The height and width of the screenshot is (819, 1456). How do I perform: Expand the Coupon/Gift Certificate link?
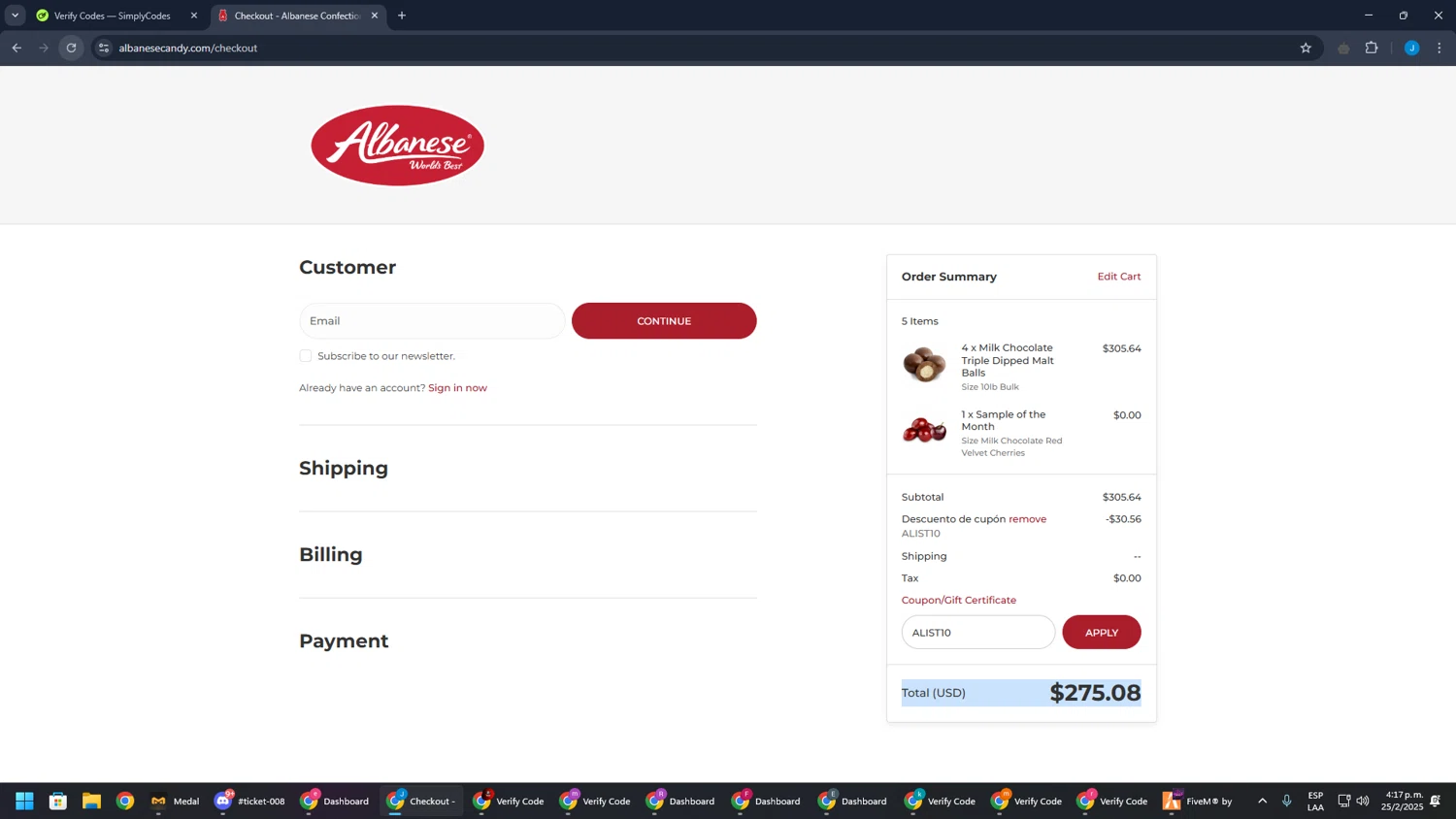pyautogui.click(x=959, y=600)
